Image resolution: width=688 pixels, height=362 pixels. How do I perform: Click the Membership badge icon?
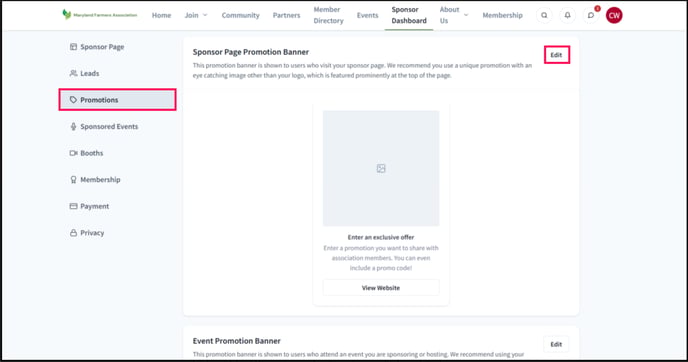point(73,179)
